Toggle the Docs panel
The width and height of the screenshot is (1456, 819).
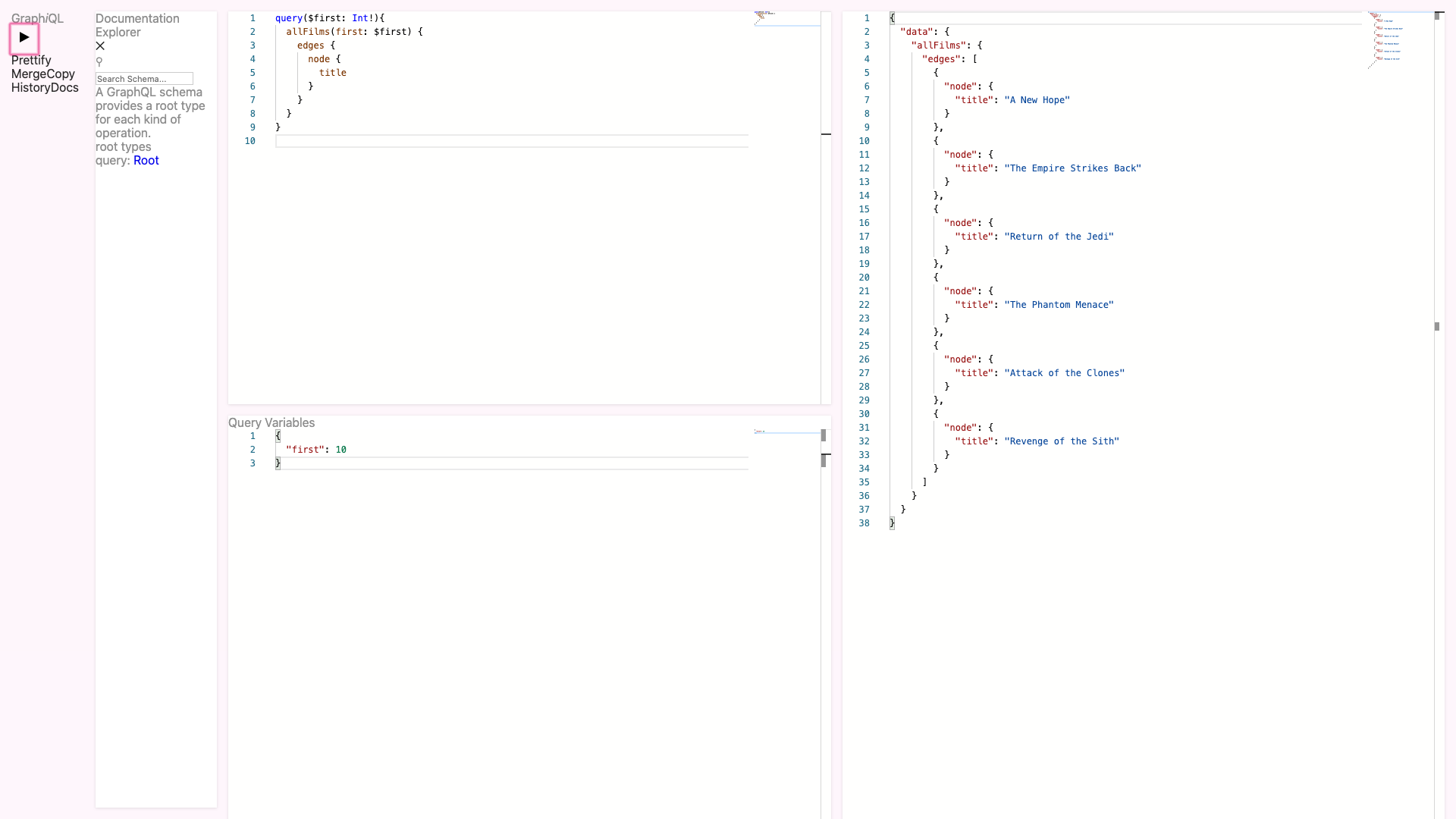point(65,88)
